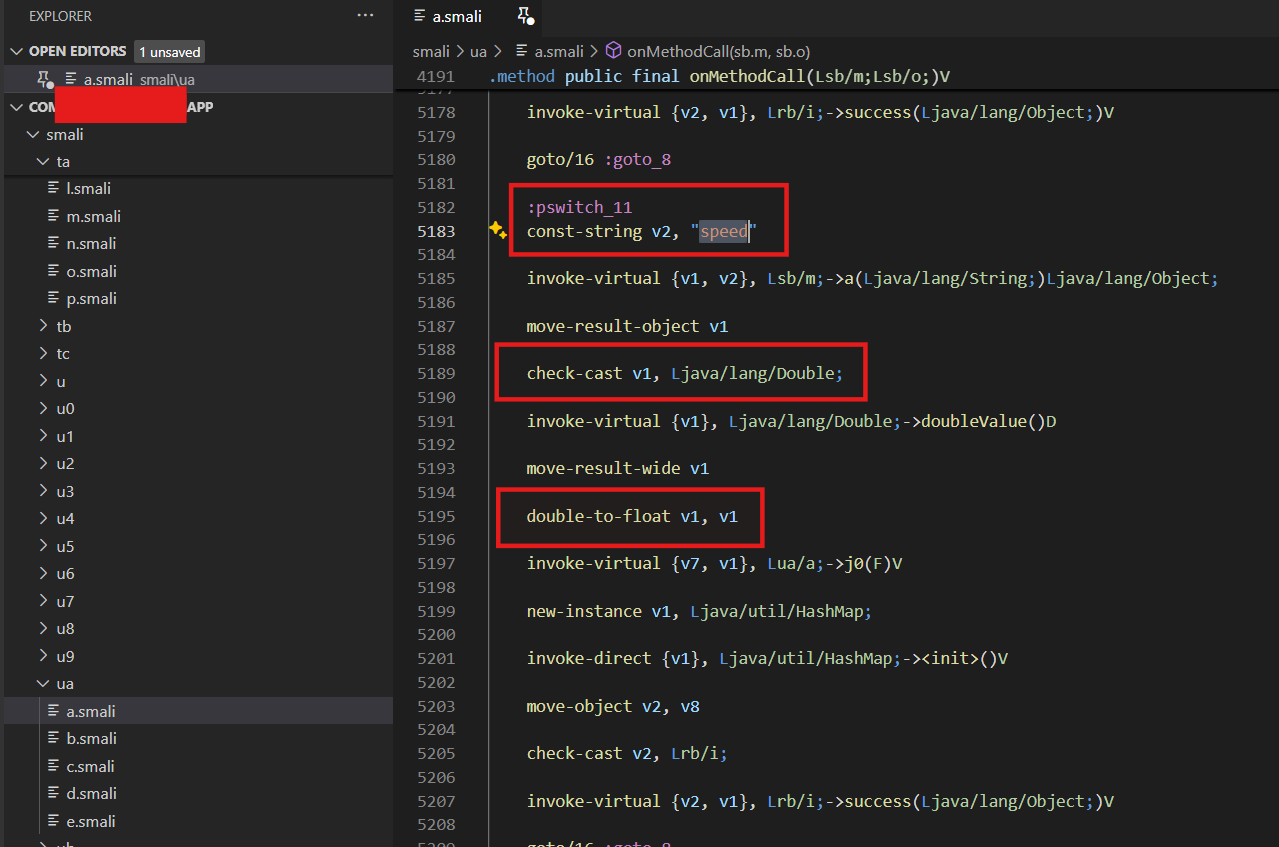
Task: Collapse the smali folder
Action: coord(33,134)
